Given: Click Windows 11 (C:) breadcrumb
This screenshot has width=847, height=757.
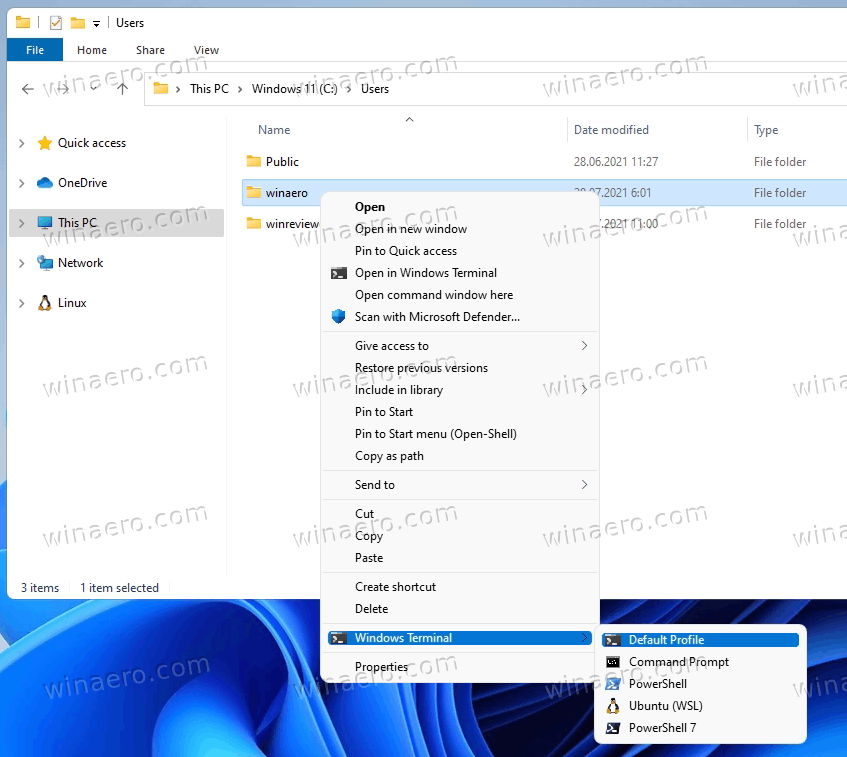Looking at the screenshot, I should tap(294, 89).
